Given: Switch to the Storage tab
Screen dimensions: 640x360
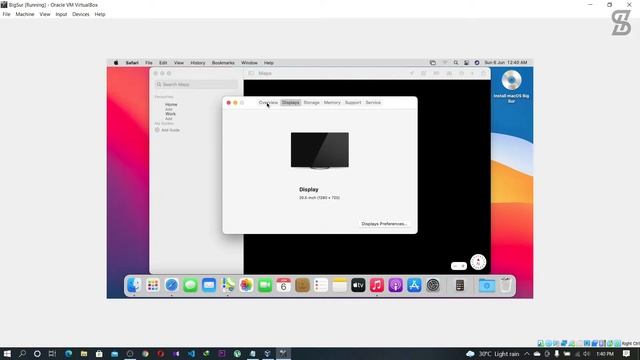Looking at the screenshot, I should 311,102.
